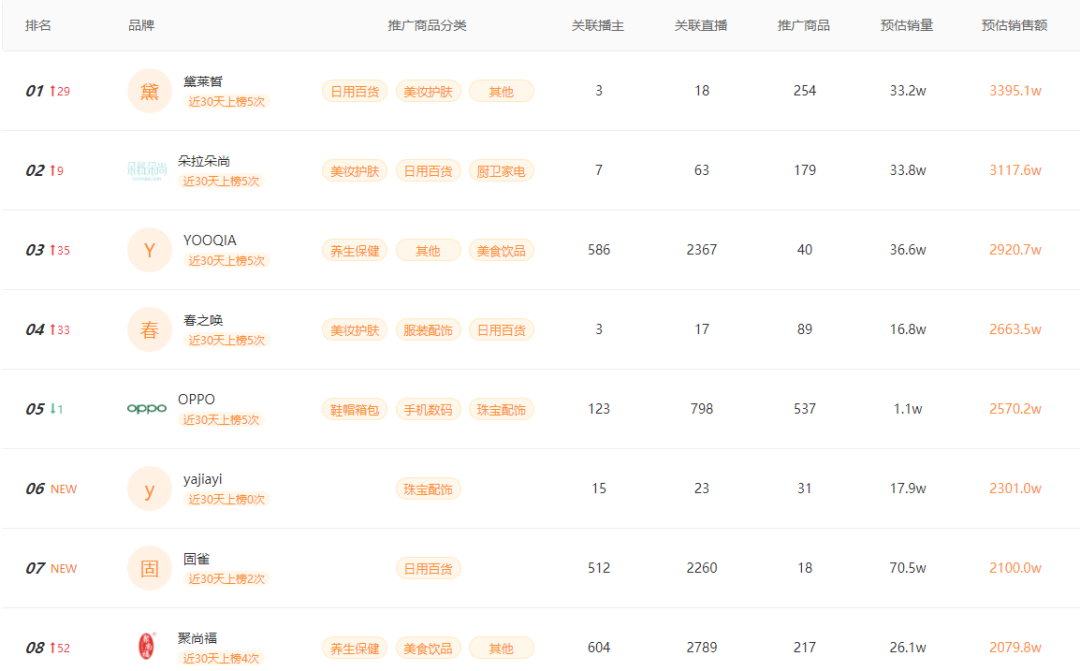Click sales amount 3117.6w for 朵拉朵尚
This screenshot has width=1080, height=671.
pyautogui.click(x=1015, y=170)
